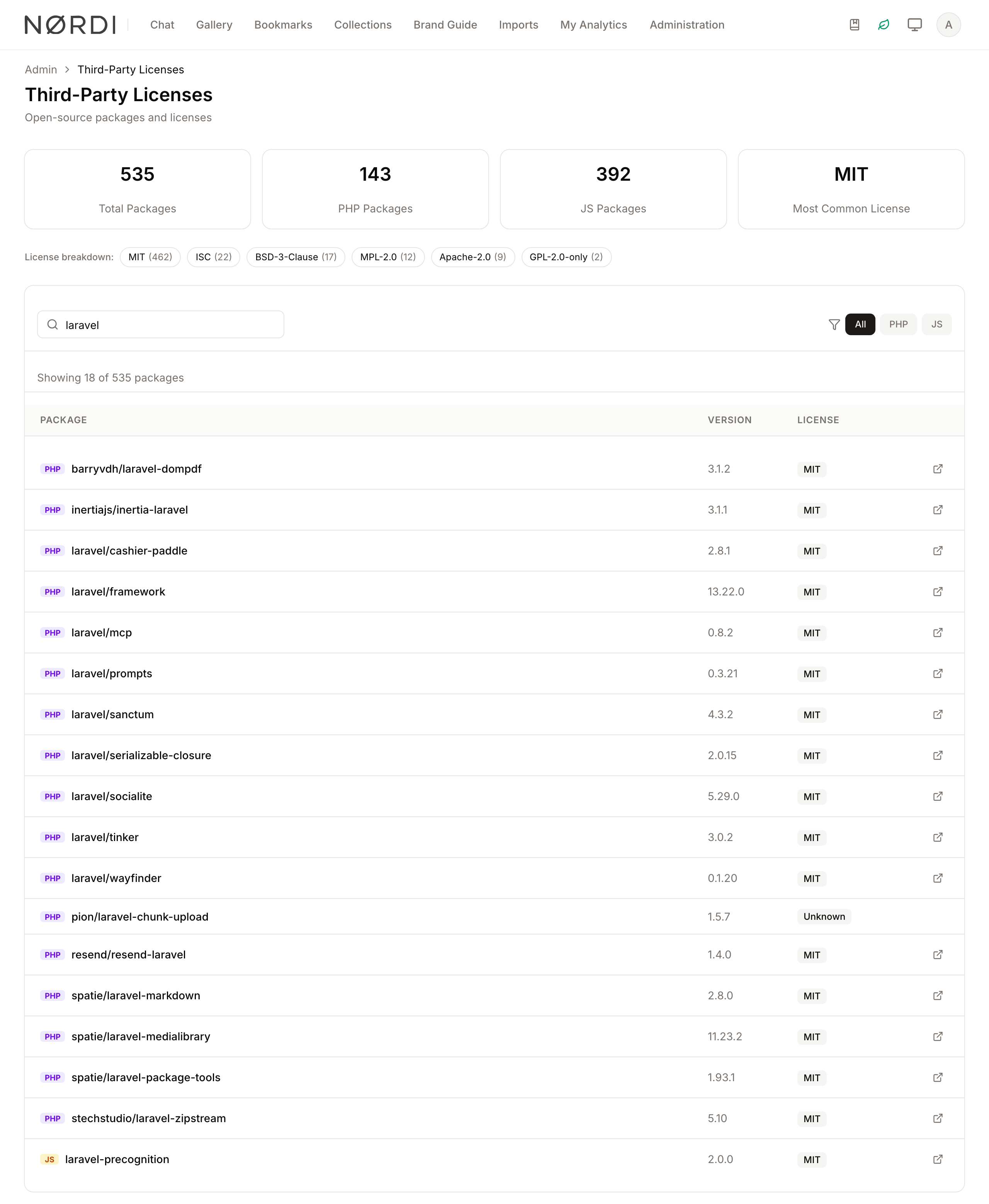Click the MIT badge in the laravel/sanctum row
This screenshot has height=1204, width=989.
811,715
